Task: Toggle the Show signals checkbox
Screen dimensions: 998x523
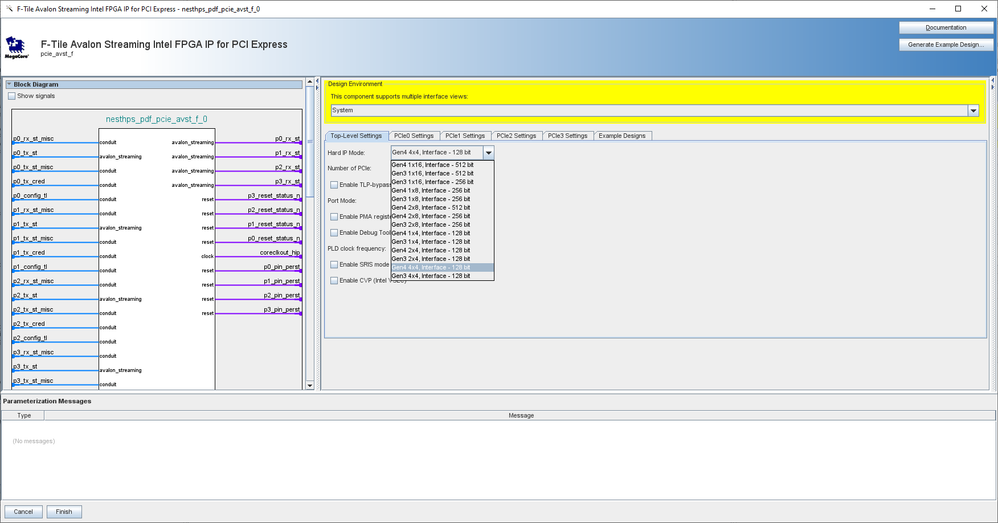Action: (11, 96)
